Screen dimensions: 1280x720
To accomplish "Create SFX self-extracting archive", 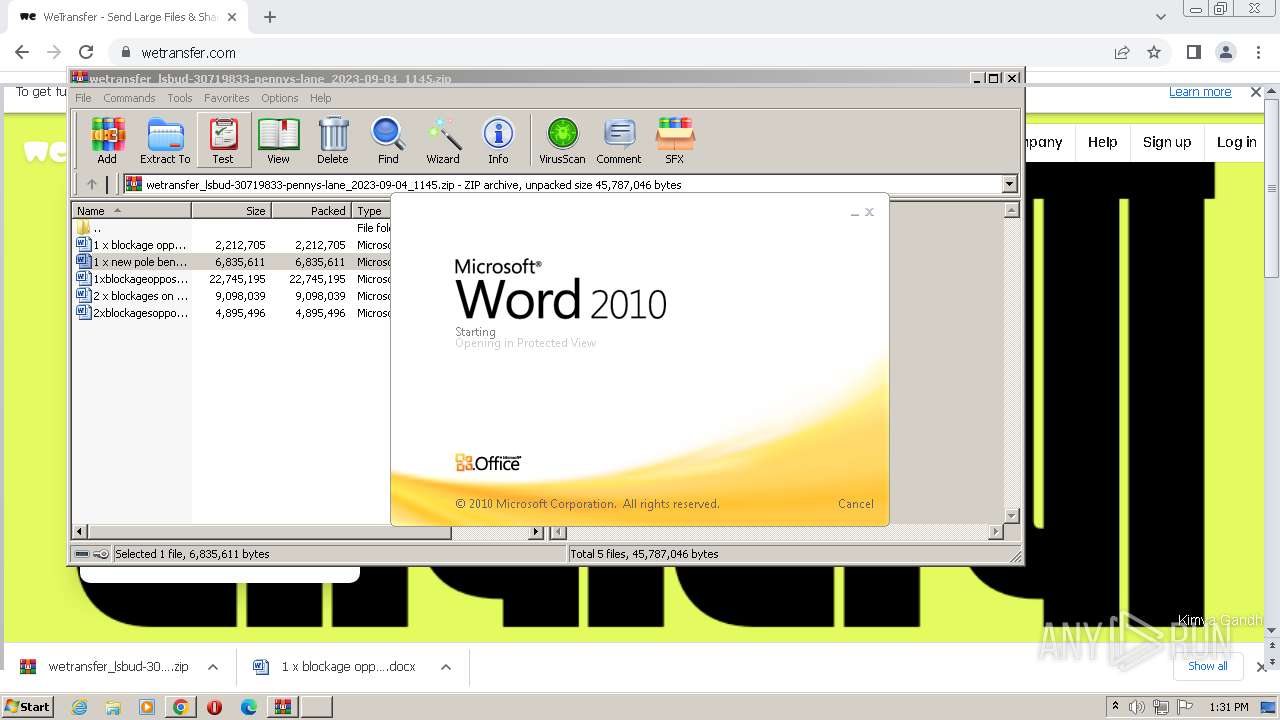I will pos(675,140).
